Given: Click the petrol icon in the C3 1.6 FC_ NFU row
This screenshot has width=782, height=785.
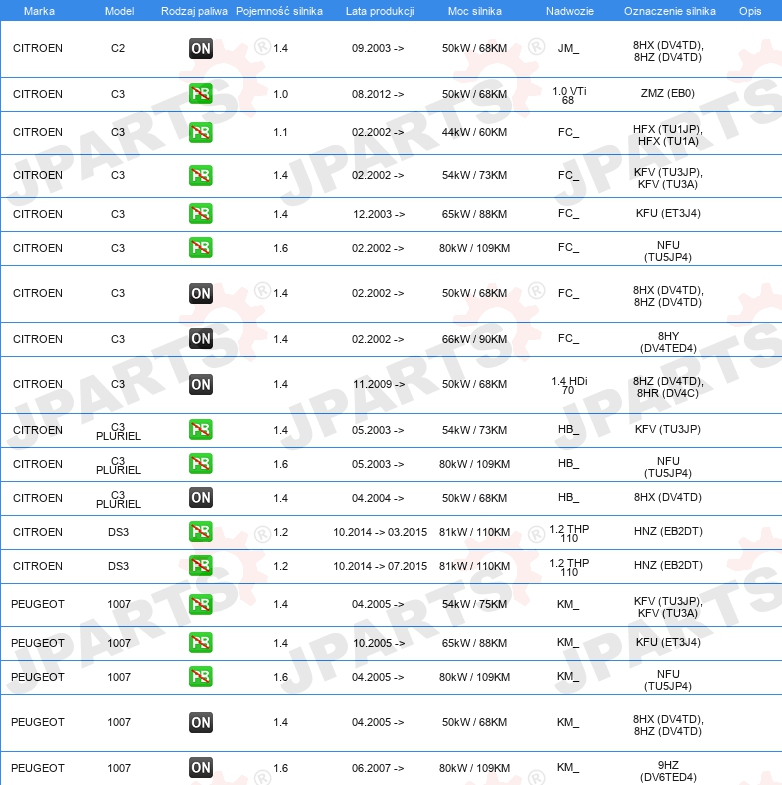Looking at the screenshot, I should coord(201,248).
